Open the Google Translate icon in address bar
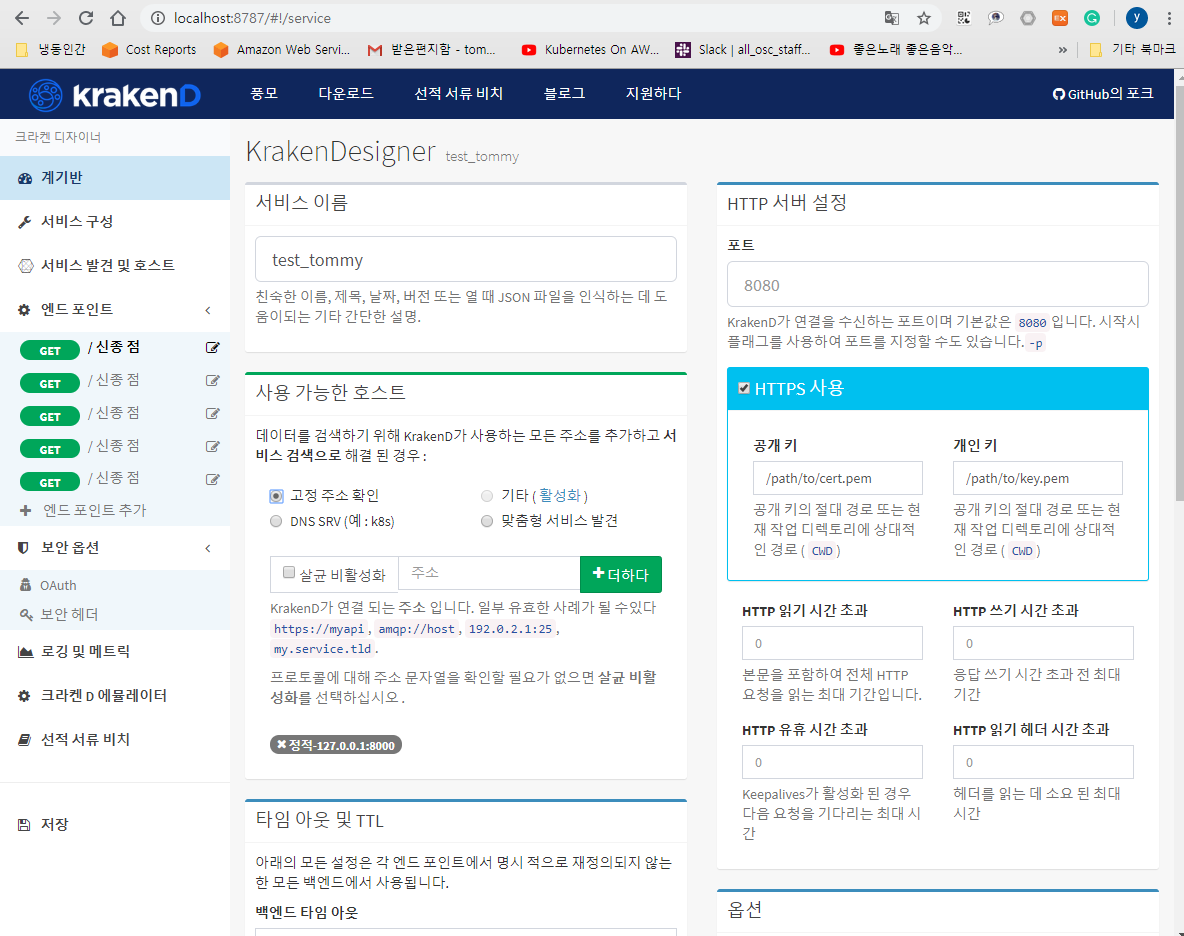This screenshot has height=936, width=1184. (892, 18)
